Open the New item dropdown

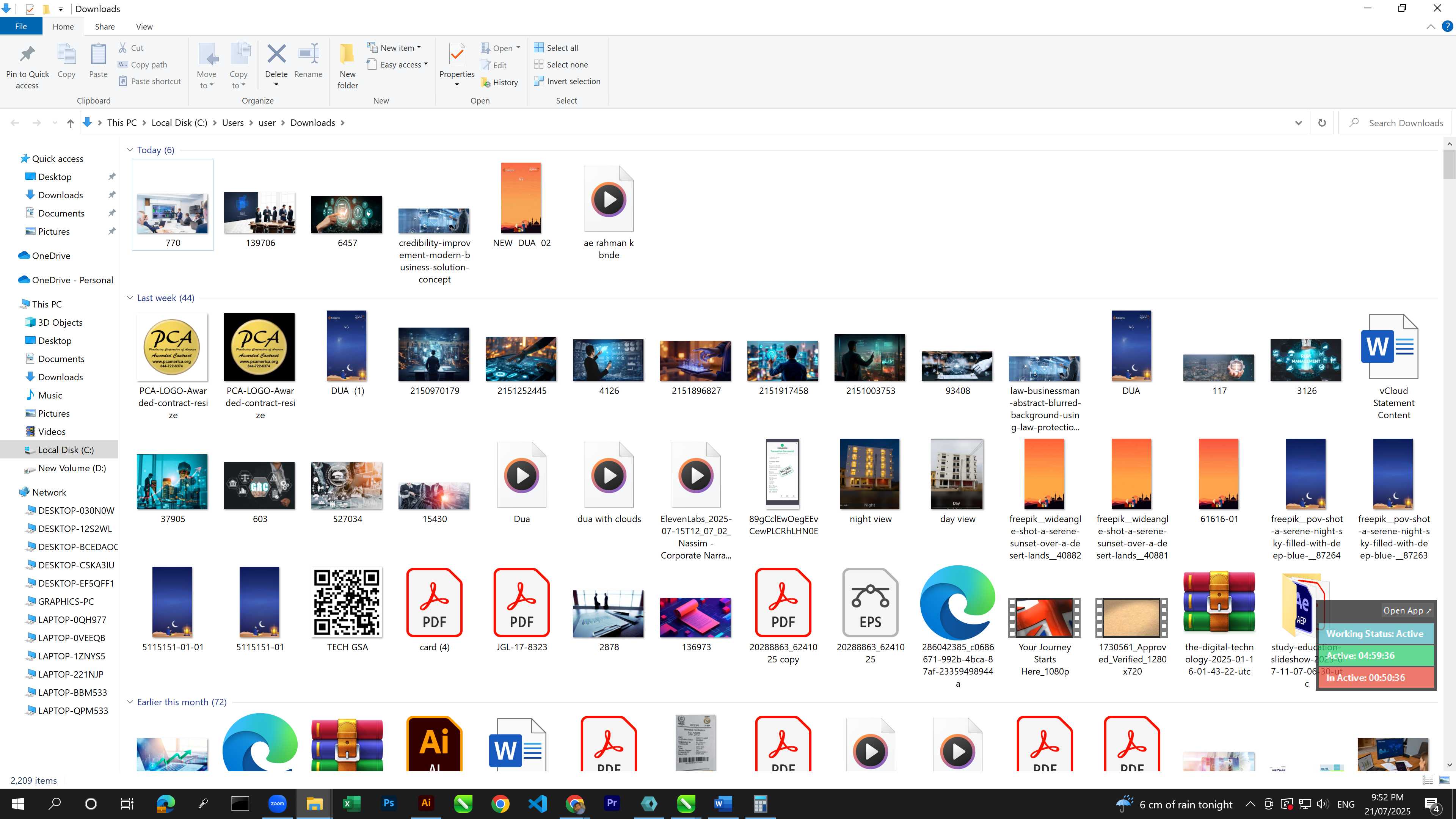[394, 47]
